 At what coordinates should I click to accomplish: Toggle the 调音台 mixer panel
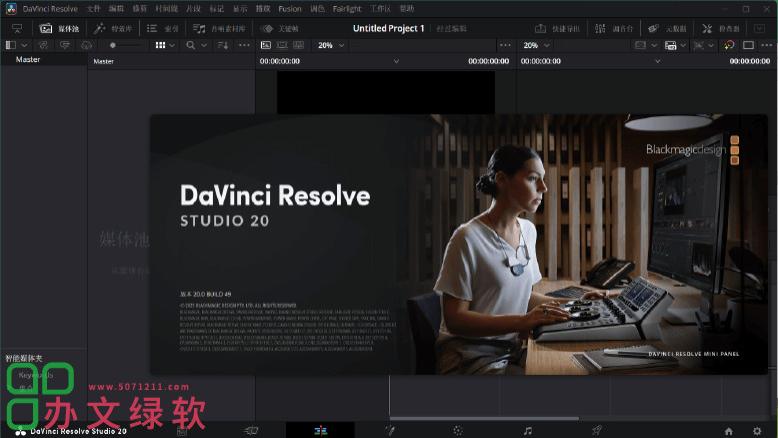click(614, 29)
